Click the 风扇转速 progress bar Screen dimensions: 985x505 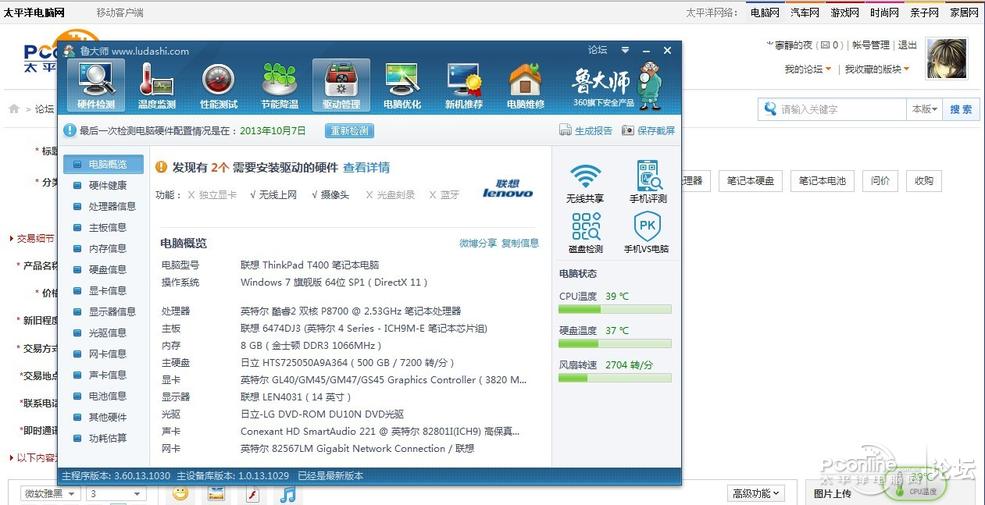pos(615,378)
